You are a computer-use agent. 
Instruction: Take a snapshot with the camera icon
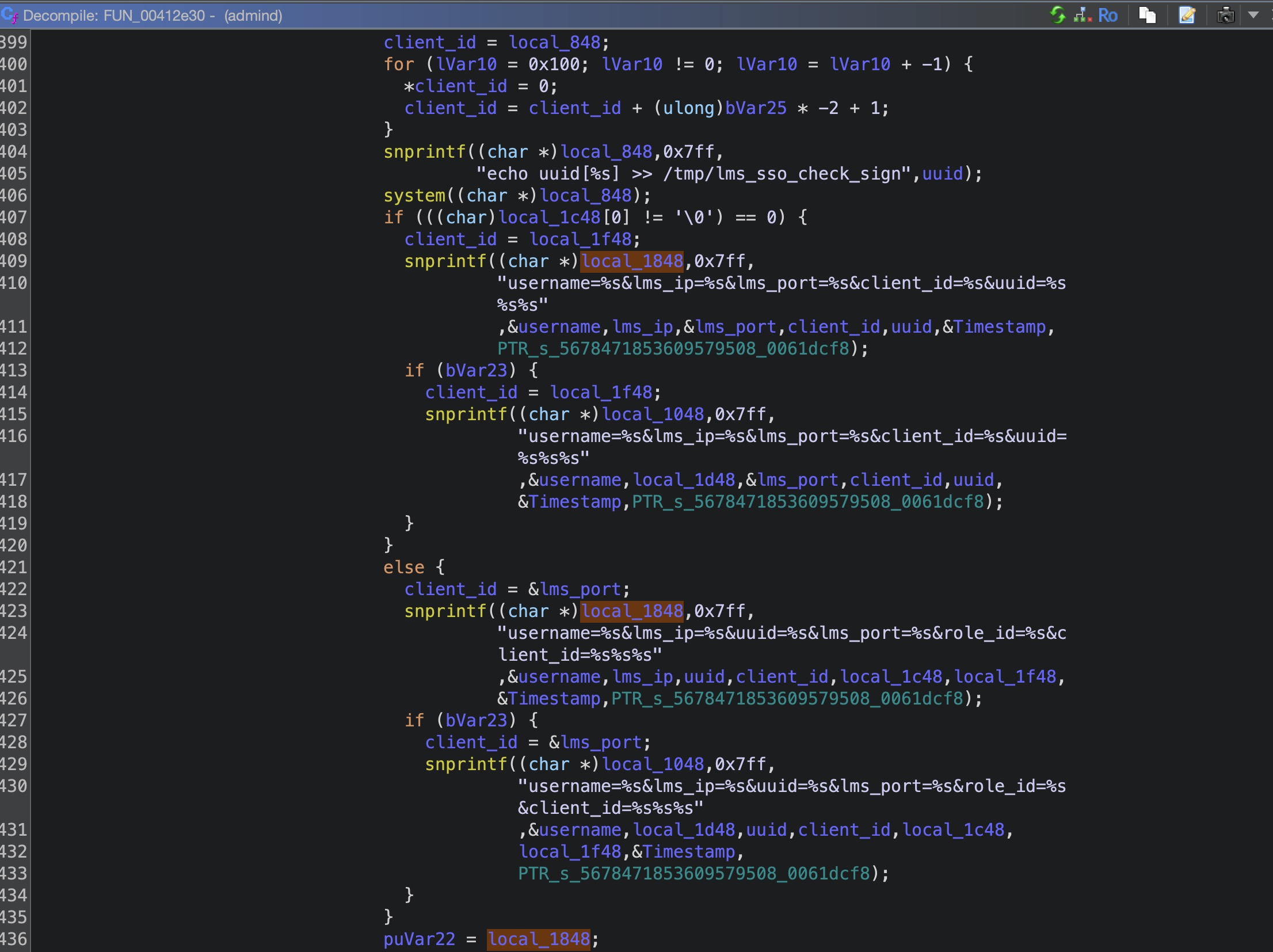click(1225, 15)
